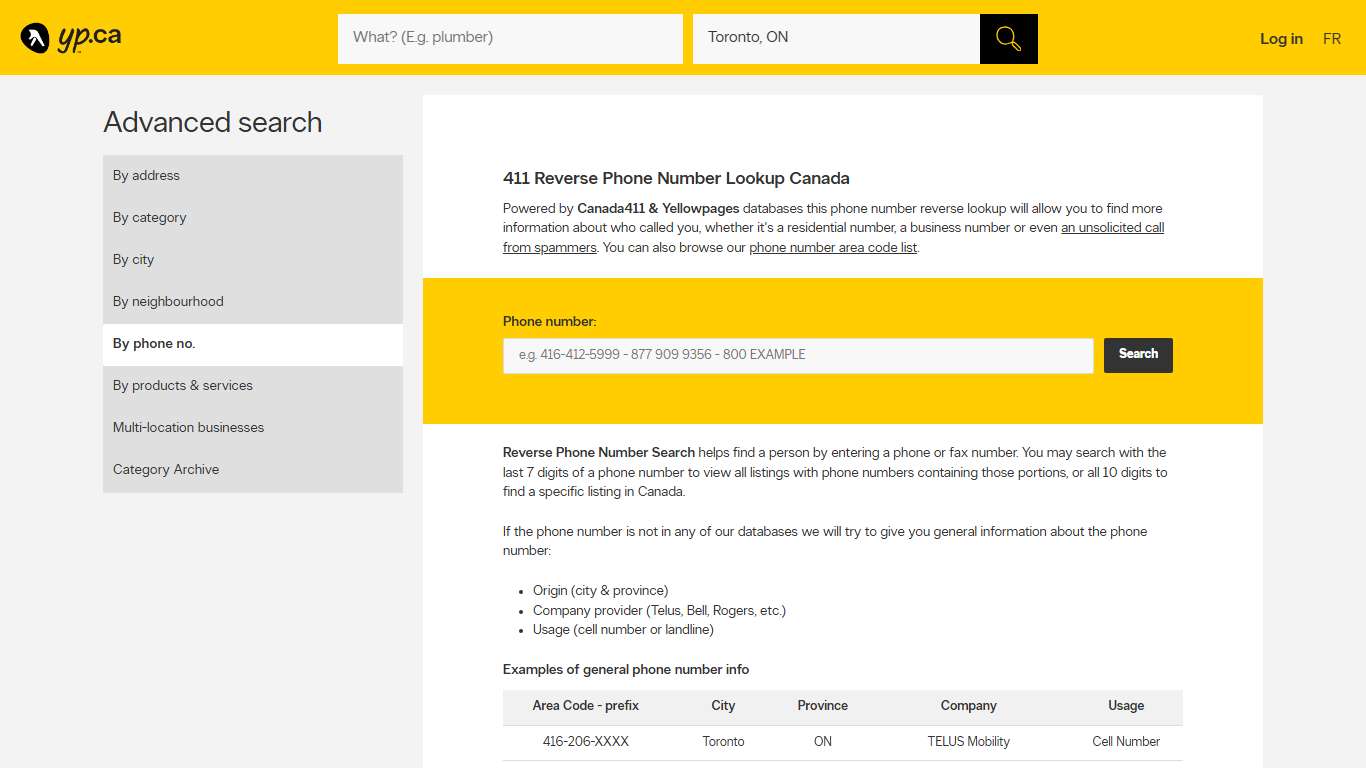The image size is (1366, 768).
Task: Click the Log in link
Action: coord(1281,39)
